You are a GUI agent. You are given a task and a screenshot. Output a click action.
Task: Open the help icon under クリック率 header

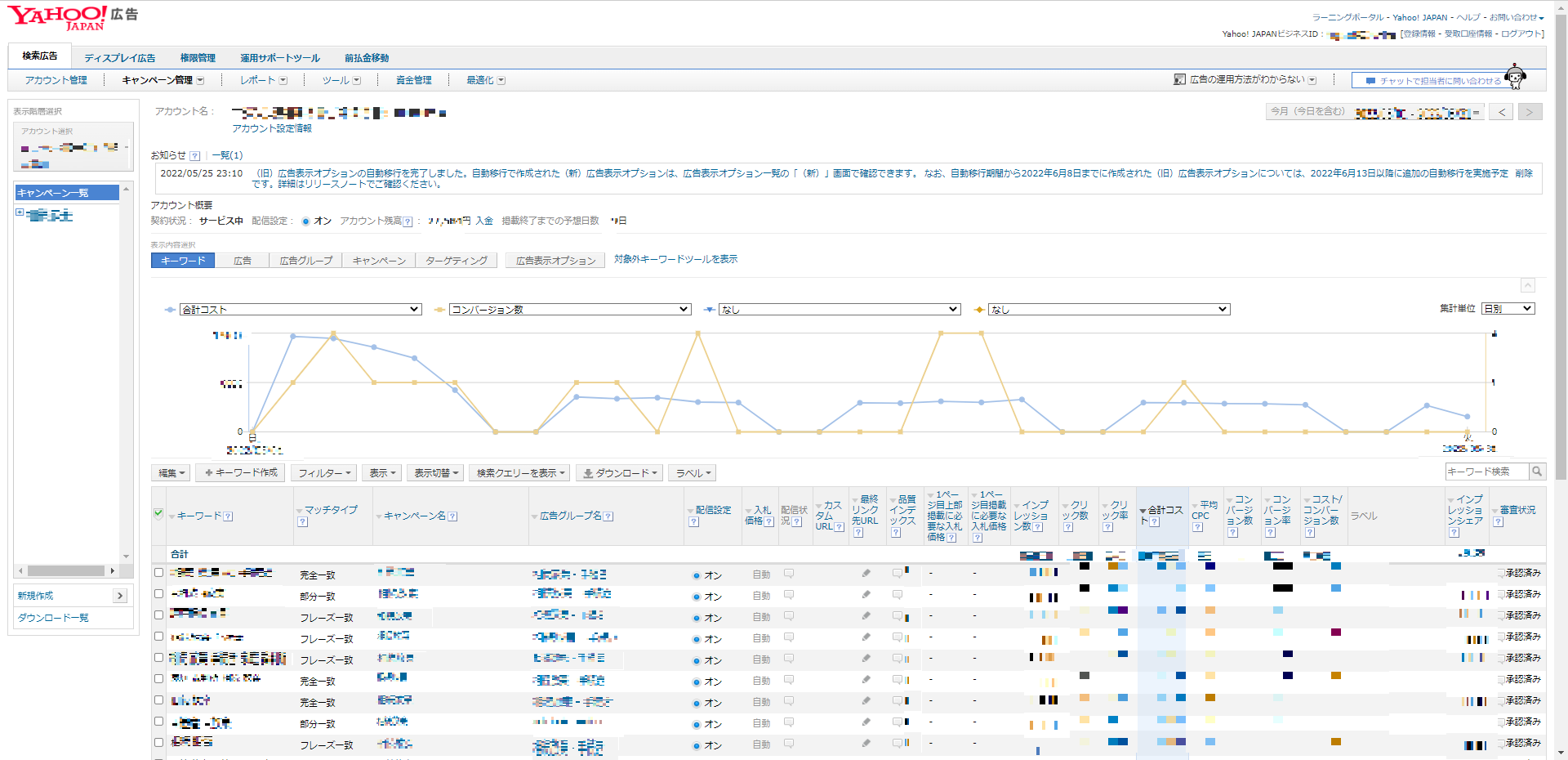click(x=1107, y=527)
